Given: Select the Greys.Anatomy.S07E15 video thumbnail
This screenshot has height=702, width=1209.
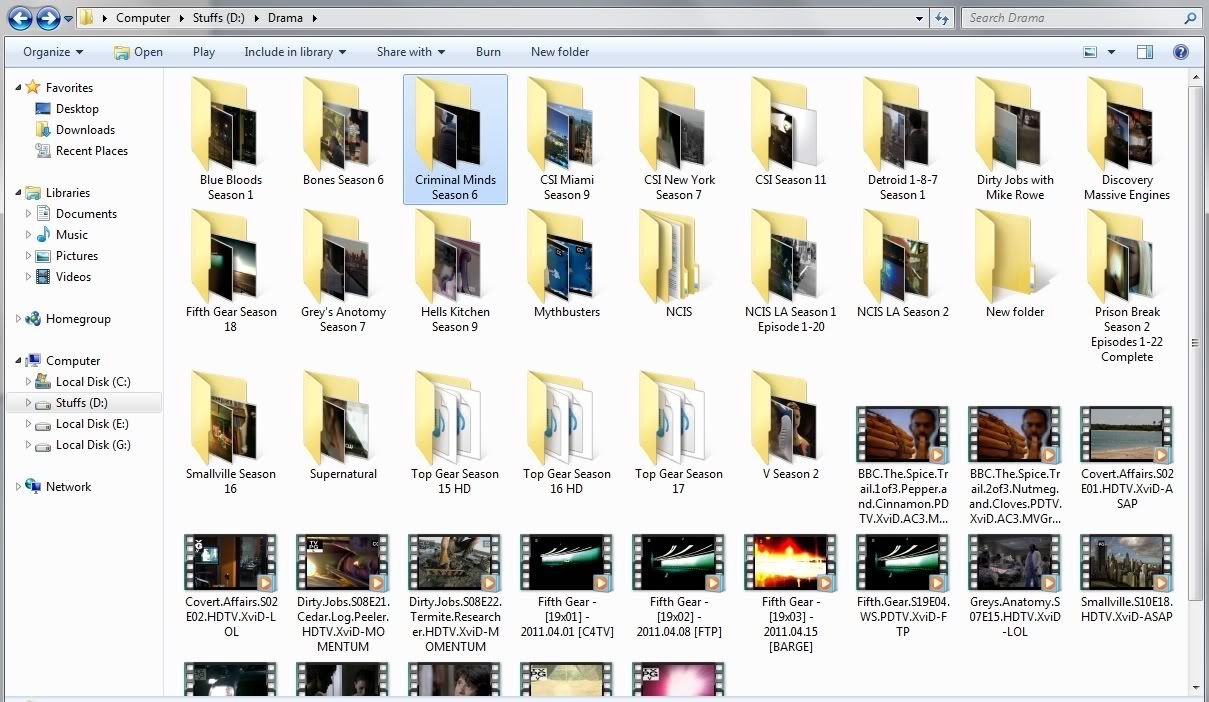Looking at the screenshot, I should (x=1014, y=562).
